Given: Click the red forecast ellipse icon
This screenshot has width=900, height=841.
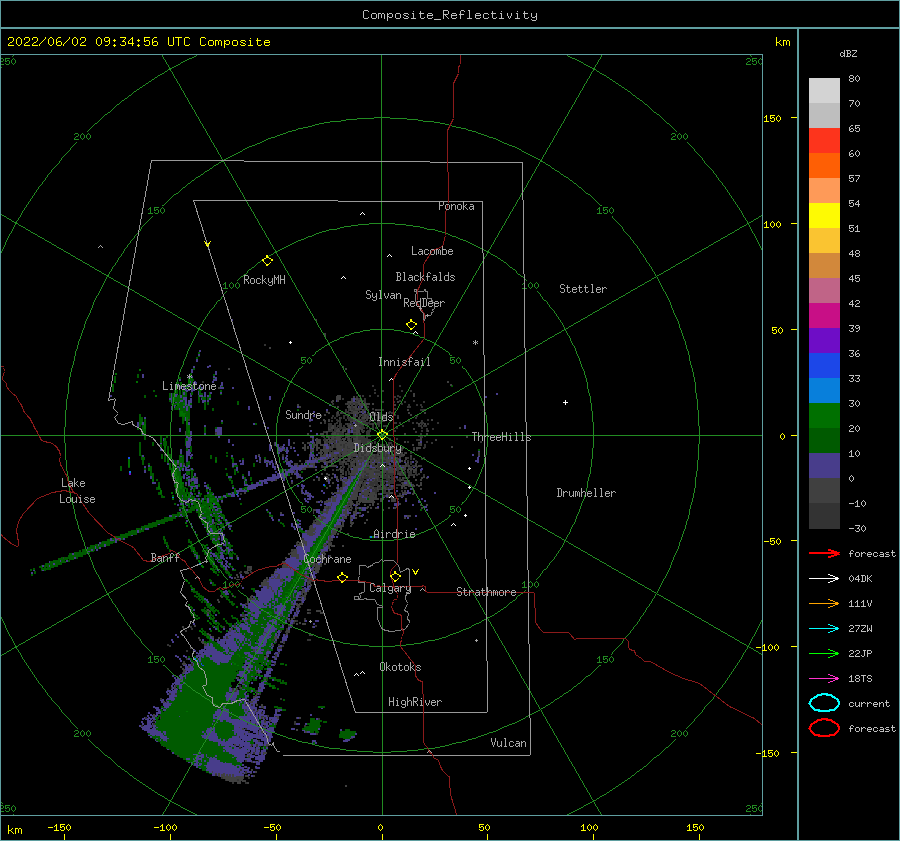Looking at the screenshot, I should pyautogui.click(x=824, y=728).
